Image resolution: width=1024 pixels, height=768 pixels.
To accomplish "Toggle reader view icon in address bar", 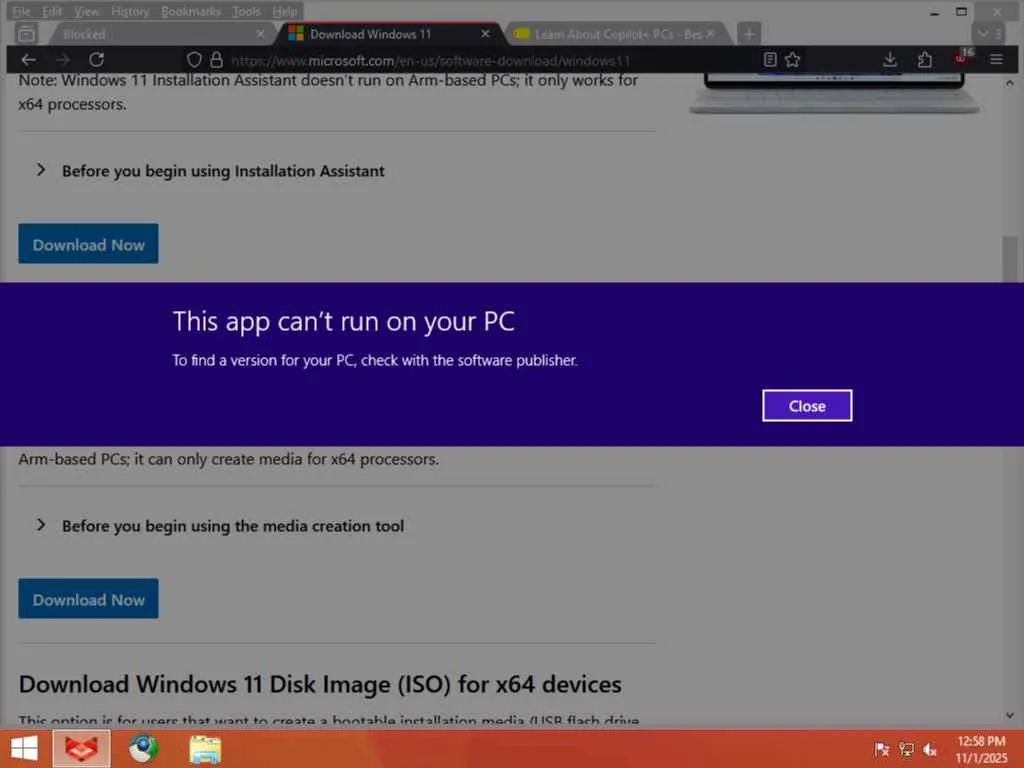I will pos(770,60).
